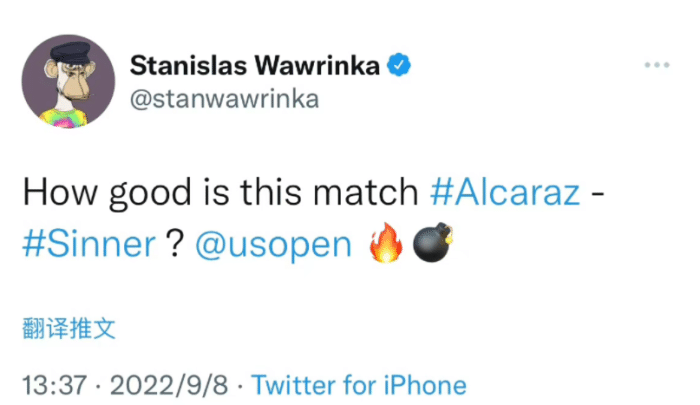The image size is (700, 405).
Task: Click the Stanislas Wawrinka display name
Action: click(x=254, y=67)
